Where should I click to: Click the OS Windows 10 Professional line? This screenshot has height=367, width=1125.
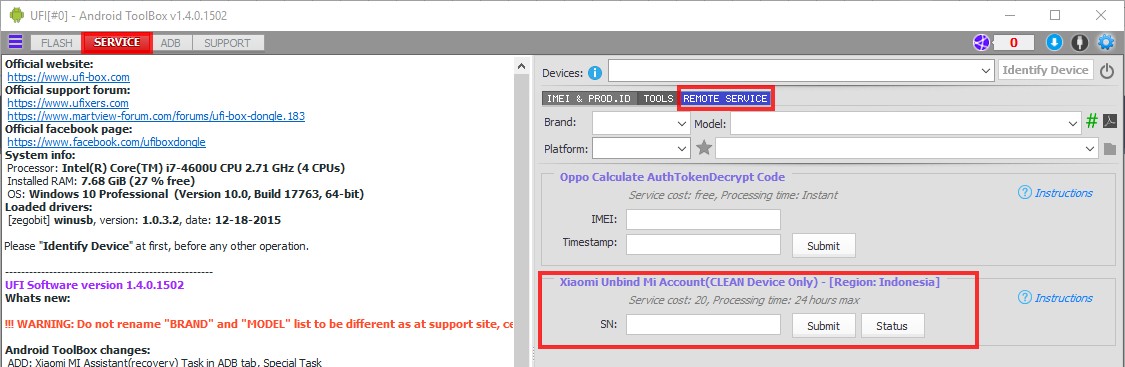coord(185,194)
